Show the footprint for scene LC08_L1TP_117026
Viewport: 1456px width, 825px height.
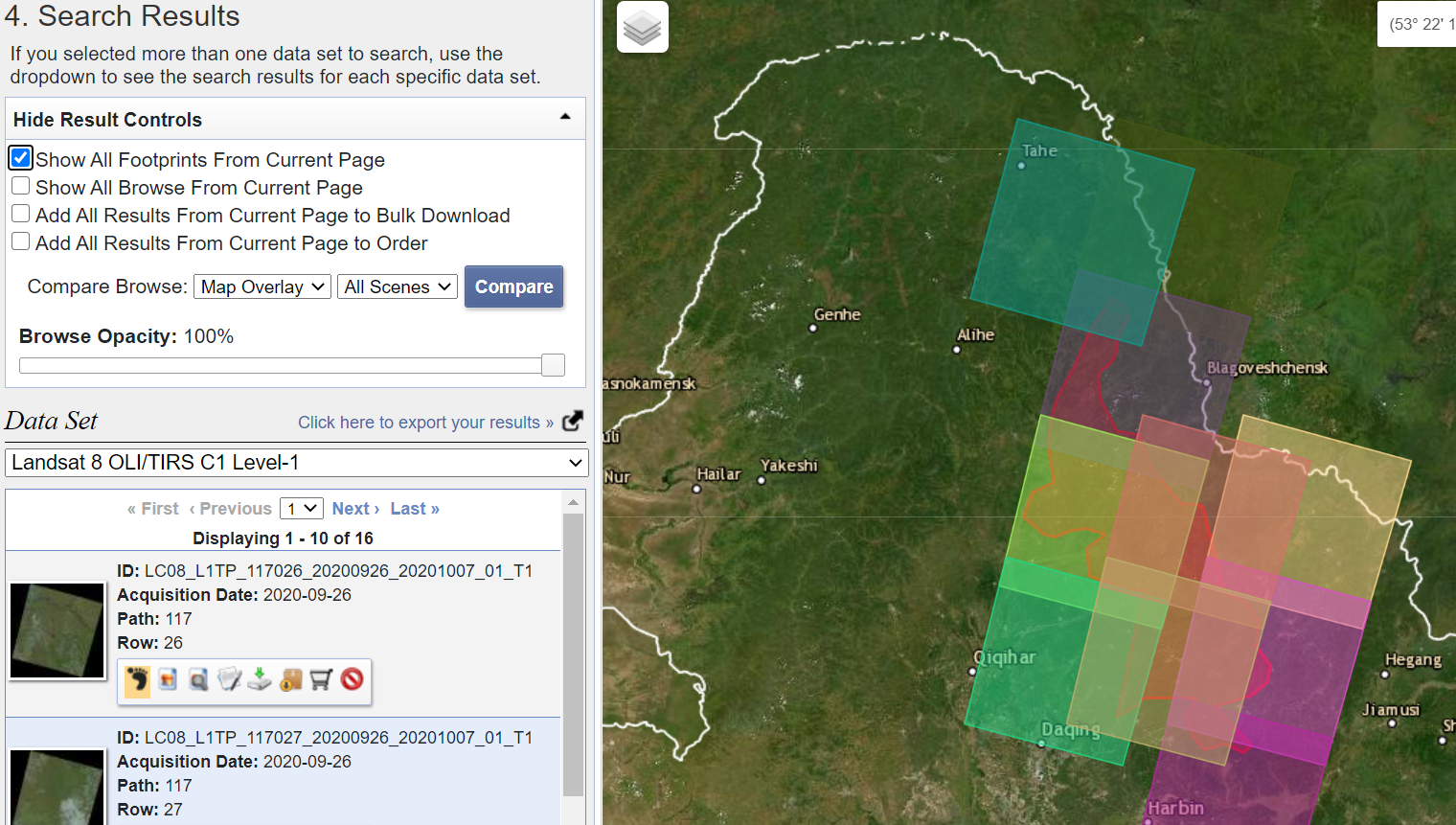point(136,680)
